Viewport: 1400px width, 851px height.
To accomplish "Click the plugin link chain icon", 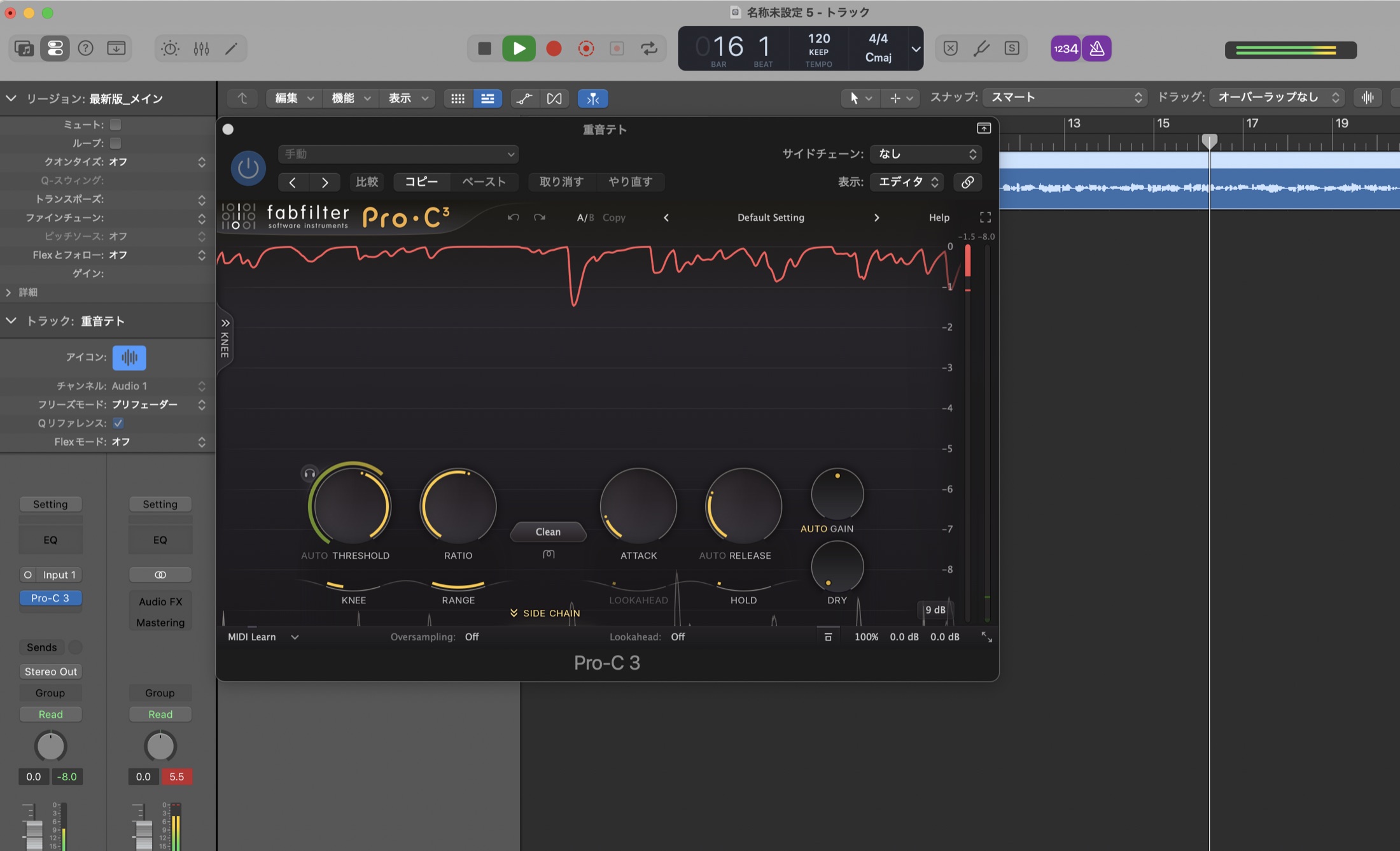I will pos(967,182).
